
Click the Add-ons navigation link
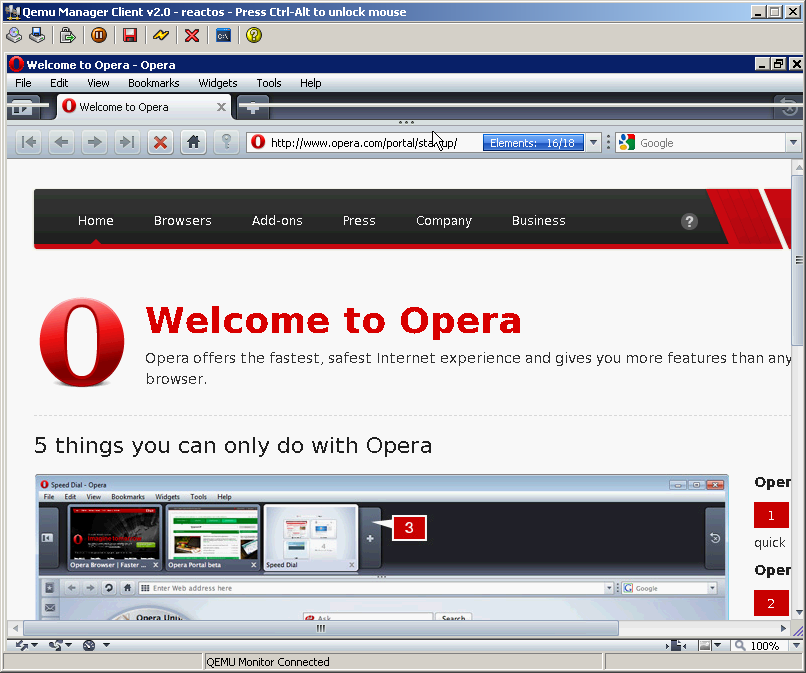277,221
